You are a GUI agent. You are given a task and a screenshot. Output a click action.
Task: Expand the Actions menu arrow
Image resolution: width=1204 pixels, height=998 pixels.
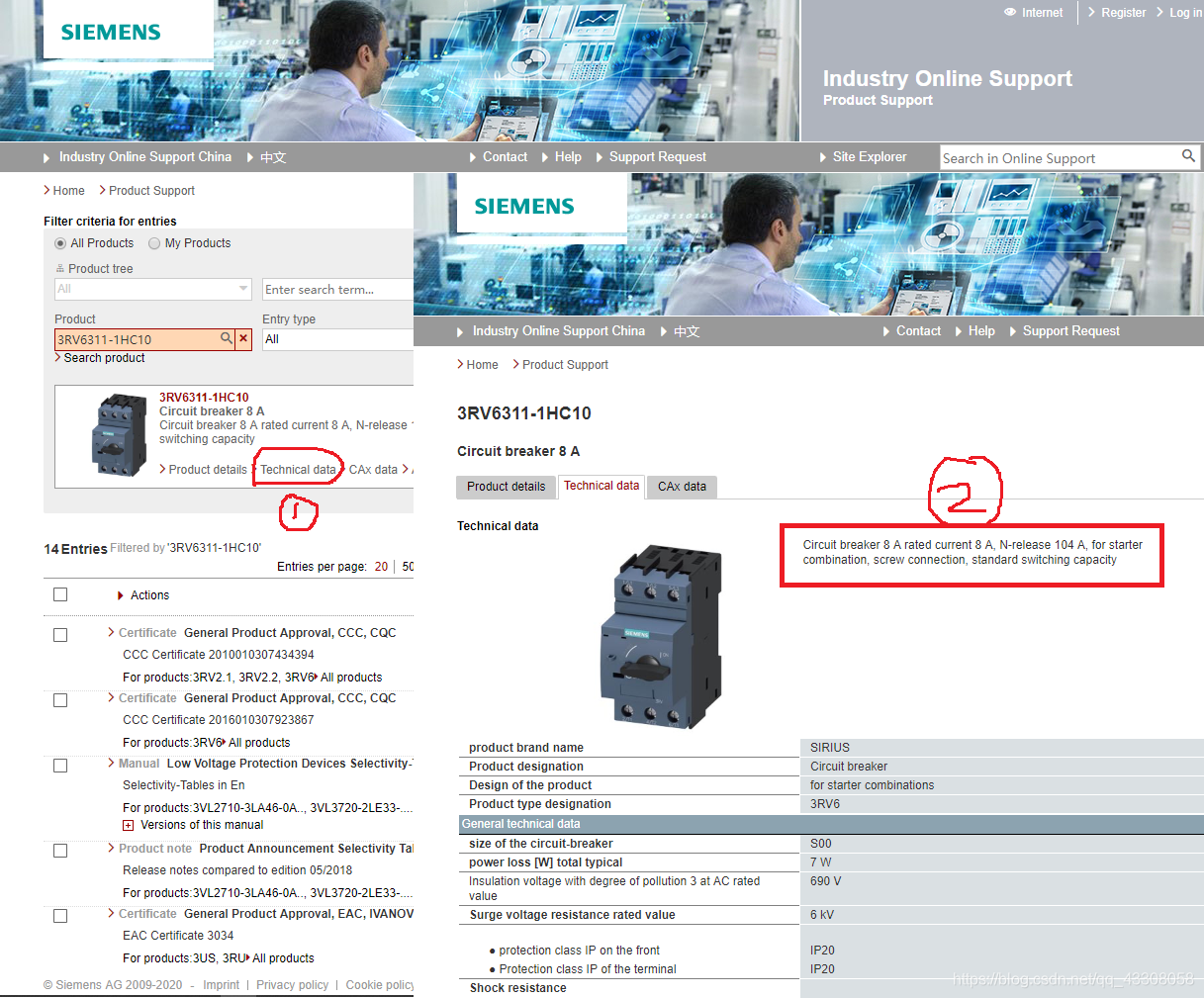pos(121,595)
